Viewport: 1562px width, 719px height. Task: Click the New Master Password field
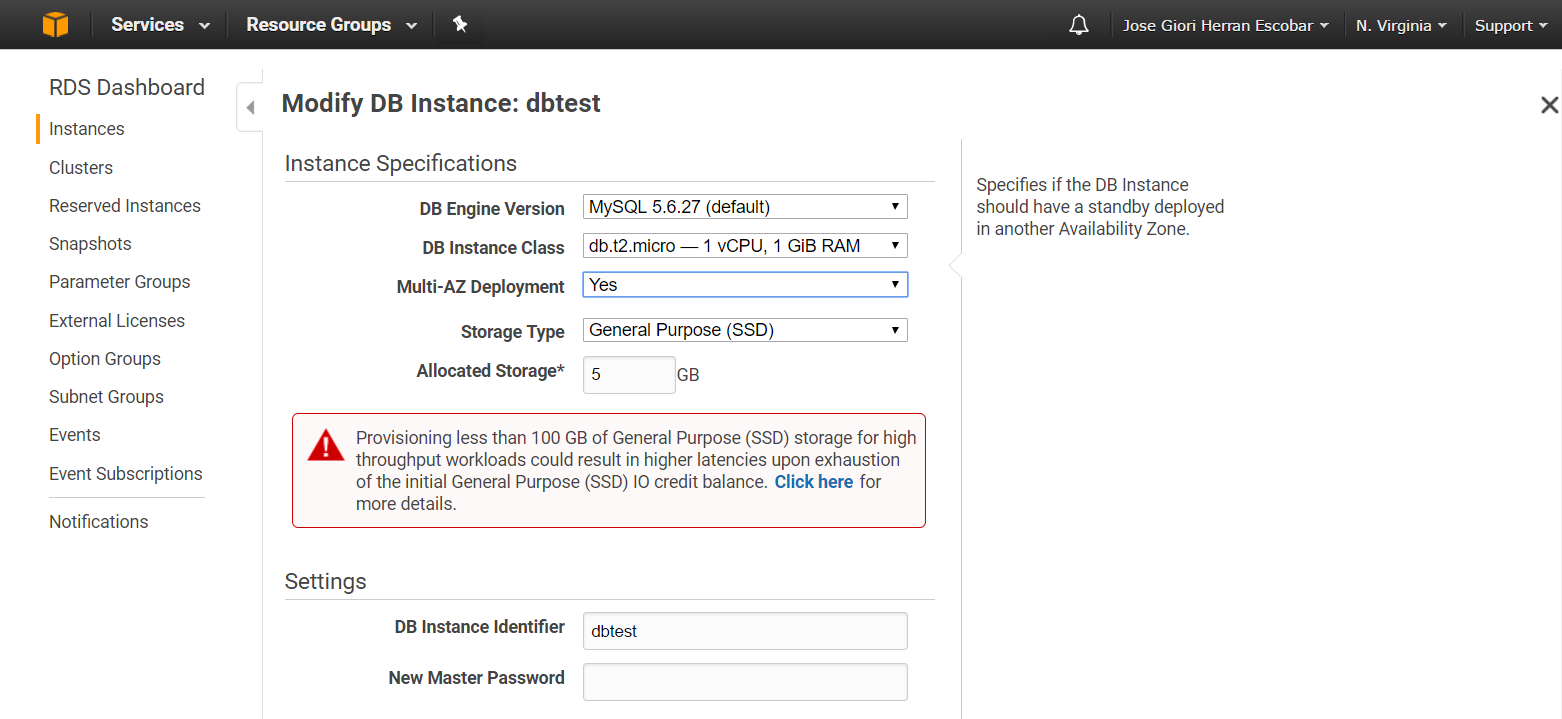[x=745, y=682]
